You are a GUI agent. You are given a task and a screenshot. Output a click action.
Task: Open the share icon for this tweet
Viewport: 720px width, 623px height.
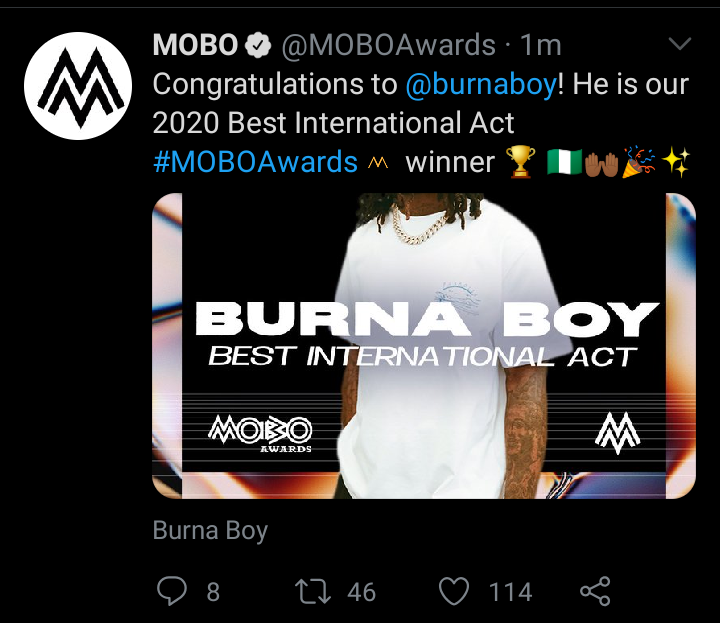595,591
